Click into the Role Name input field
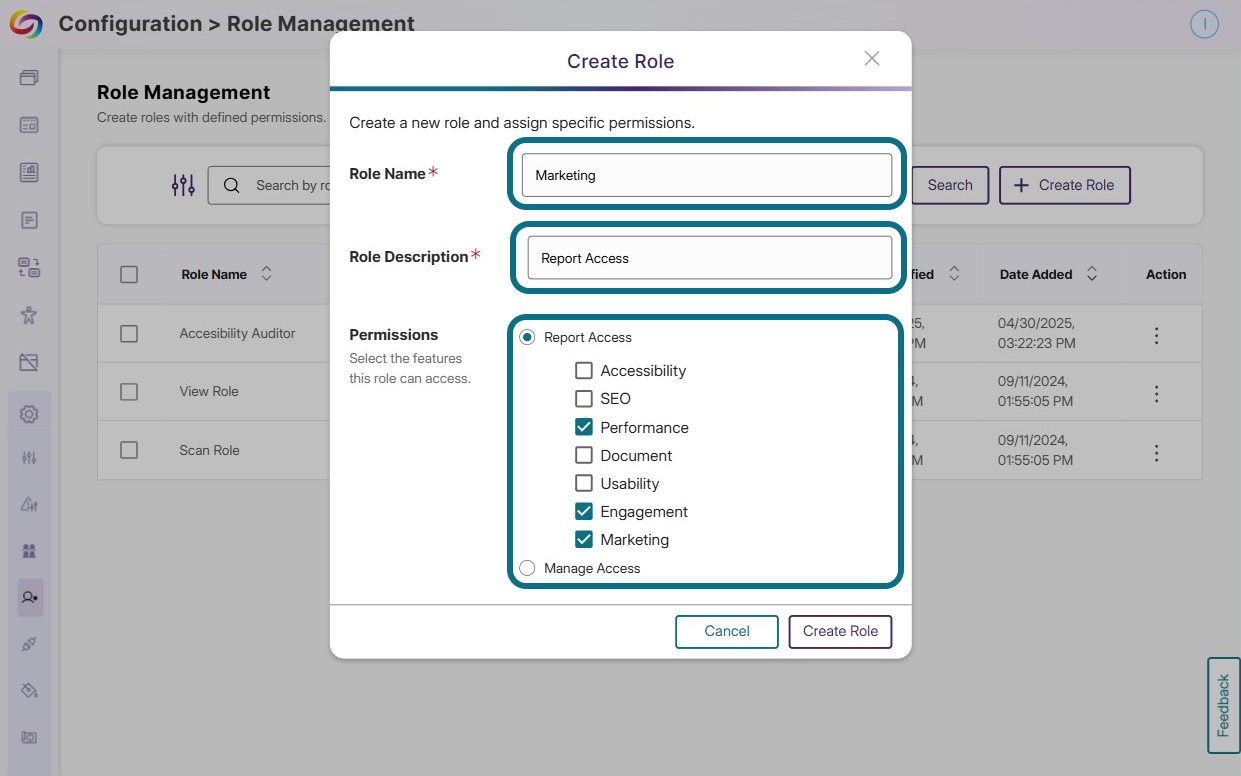This screenshot has width=1241, height=776. [x=706, y=175]
